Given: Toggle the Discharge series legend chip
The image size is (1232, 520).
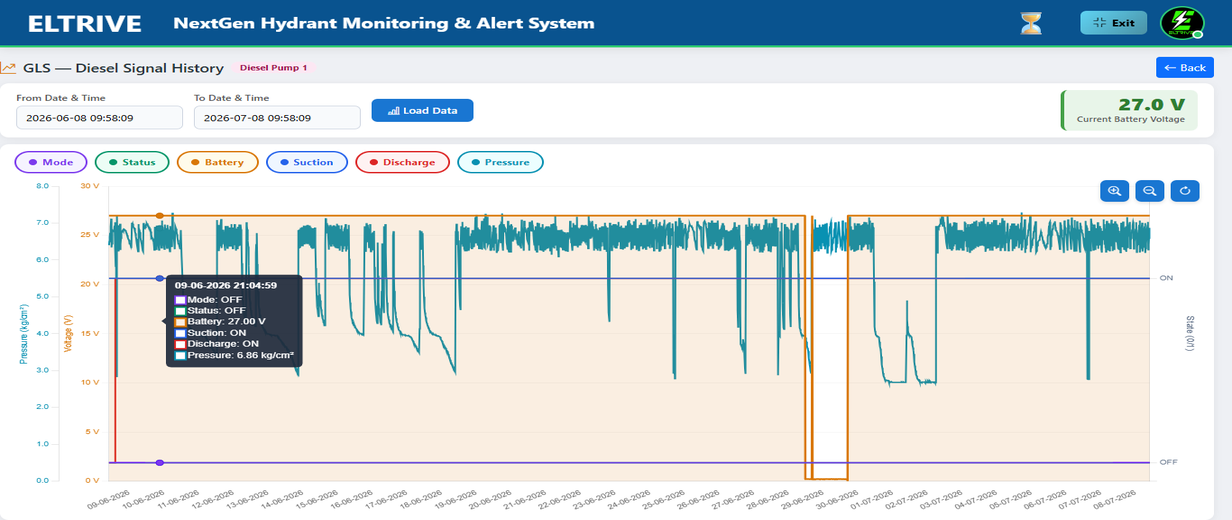Looking at the screenshot, I should [x=402, y=162].
